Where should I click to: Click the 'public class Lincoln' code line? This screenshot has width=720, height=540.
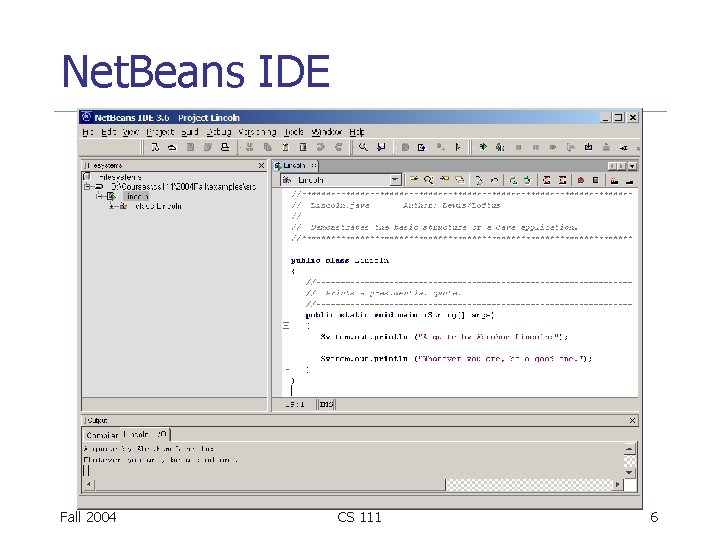pyautogui.click(x=340, y=261)
